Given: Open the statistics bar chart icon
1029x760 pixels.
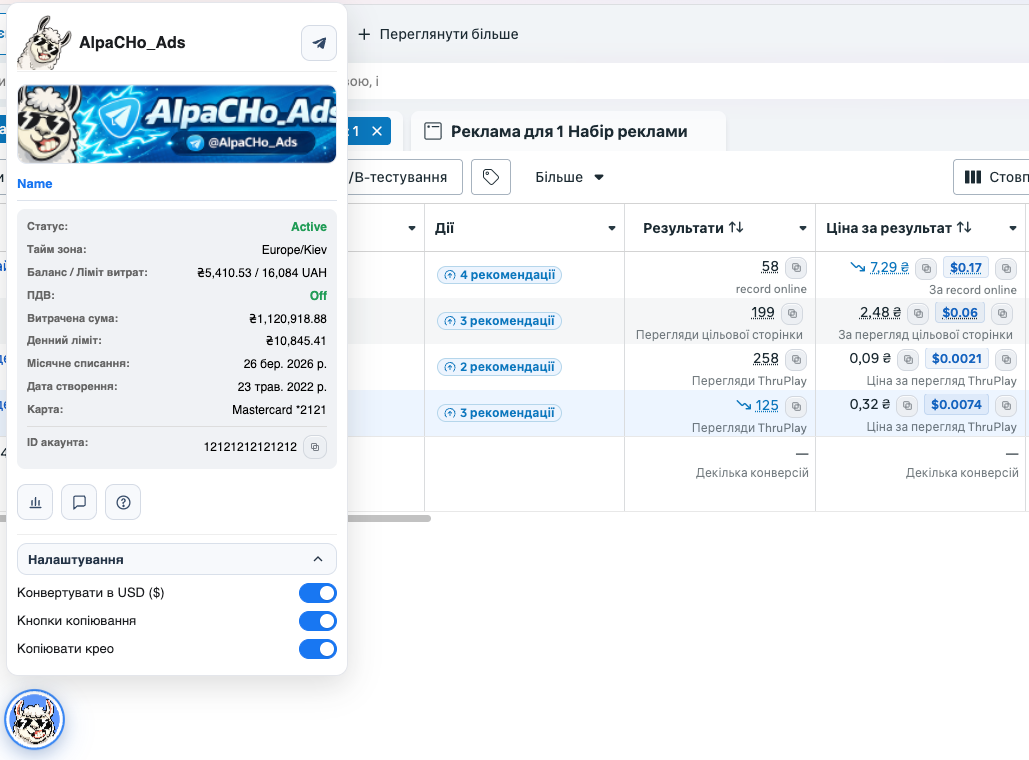Looking at the screenshot, I should click(35, 501).
